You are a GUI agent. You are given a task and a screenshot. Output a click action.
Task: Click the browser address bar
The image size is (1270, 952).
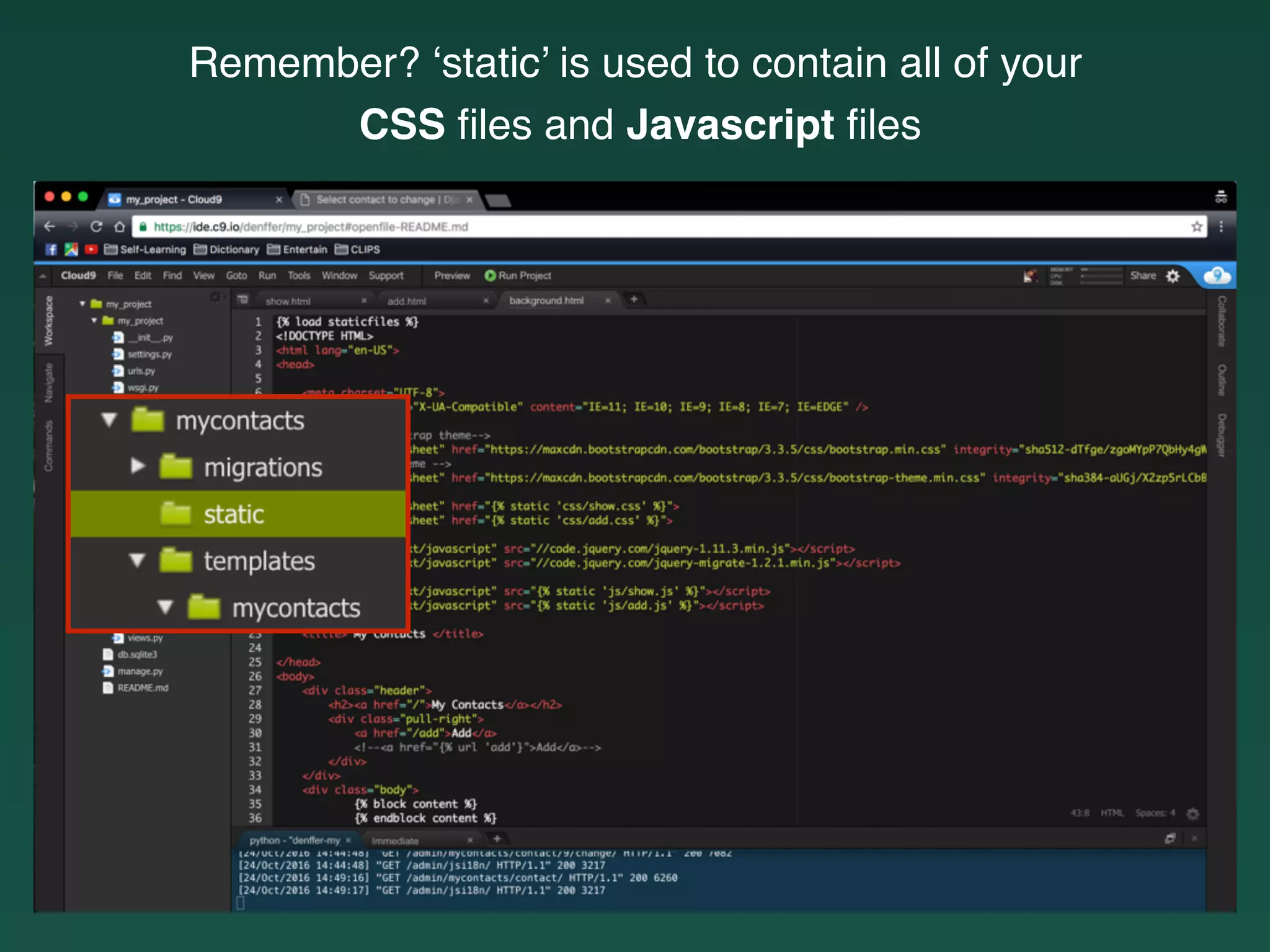[x=620, y=227]
